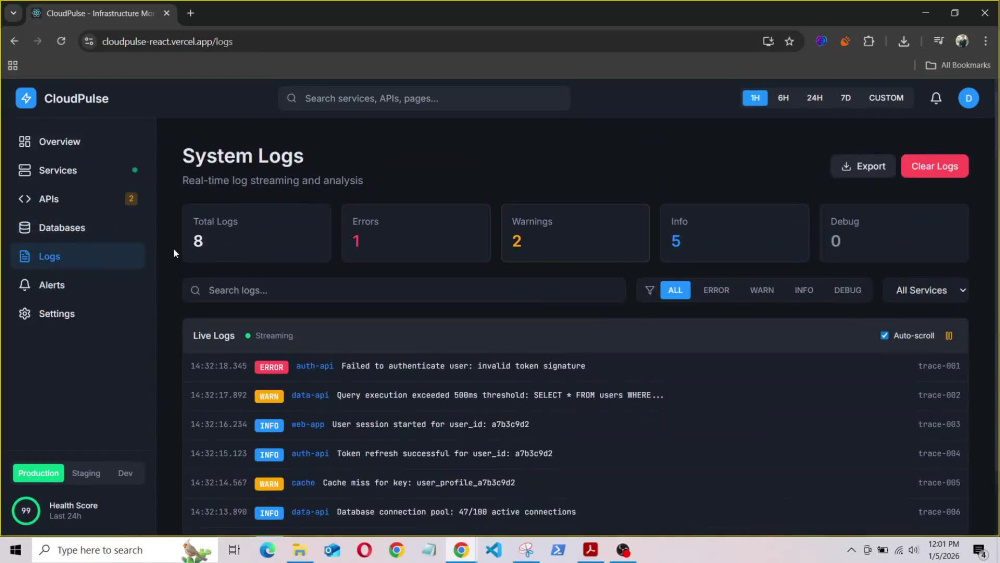Click the filter funnel icon
Viewport: 1000px width, 563px height.
pos(649,290)
